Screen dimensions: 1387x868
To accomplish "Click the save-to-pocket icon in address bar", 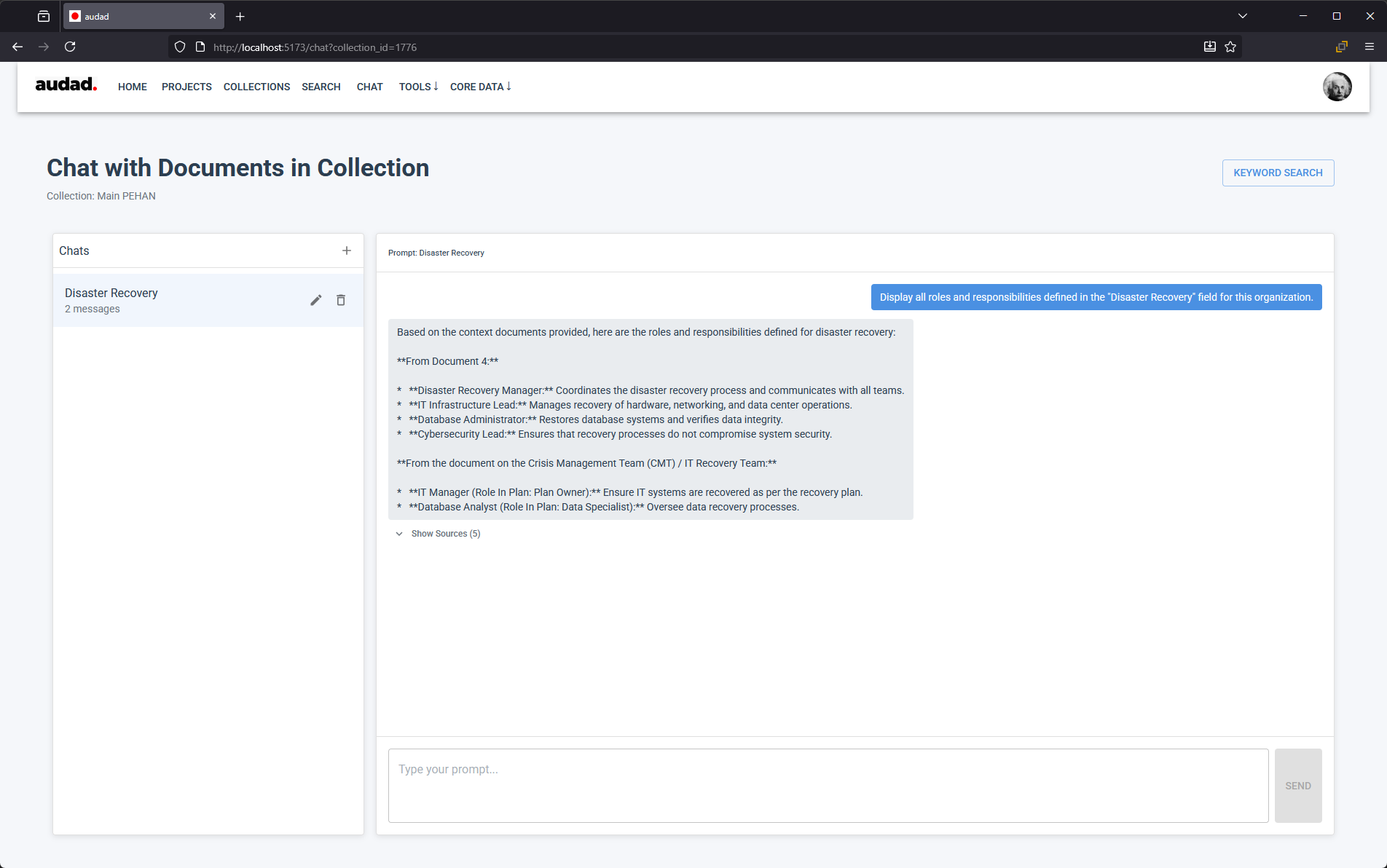I will [1209, 46].
